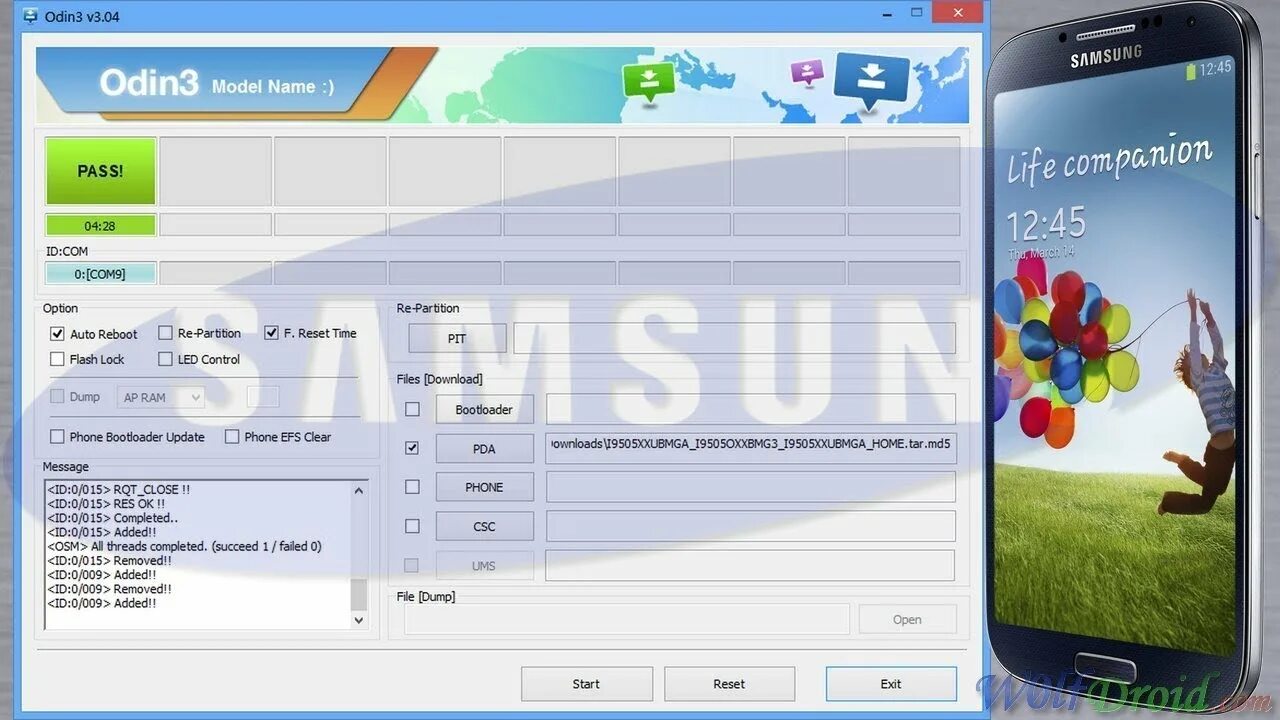Enable the Re-Partition checkbox

(165, 333)
